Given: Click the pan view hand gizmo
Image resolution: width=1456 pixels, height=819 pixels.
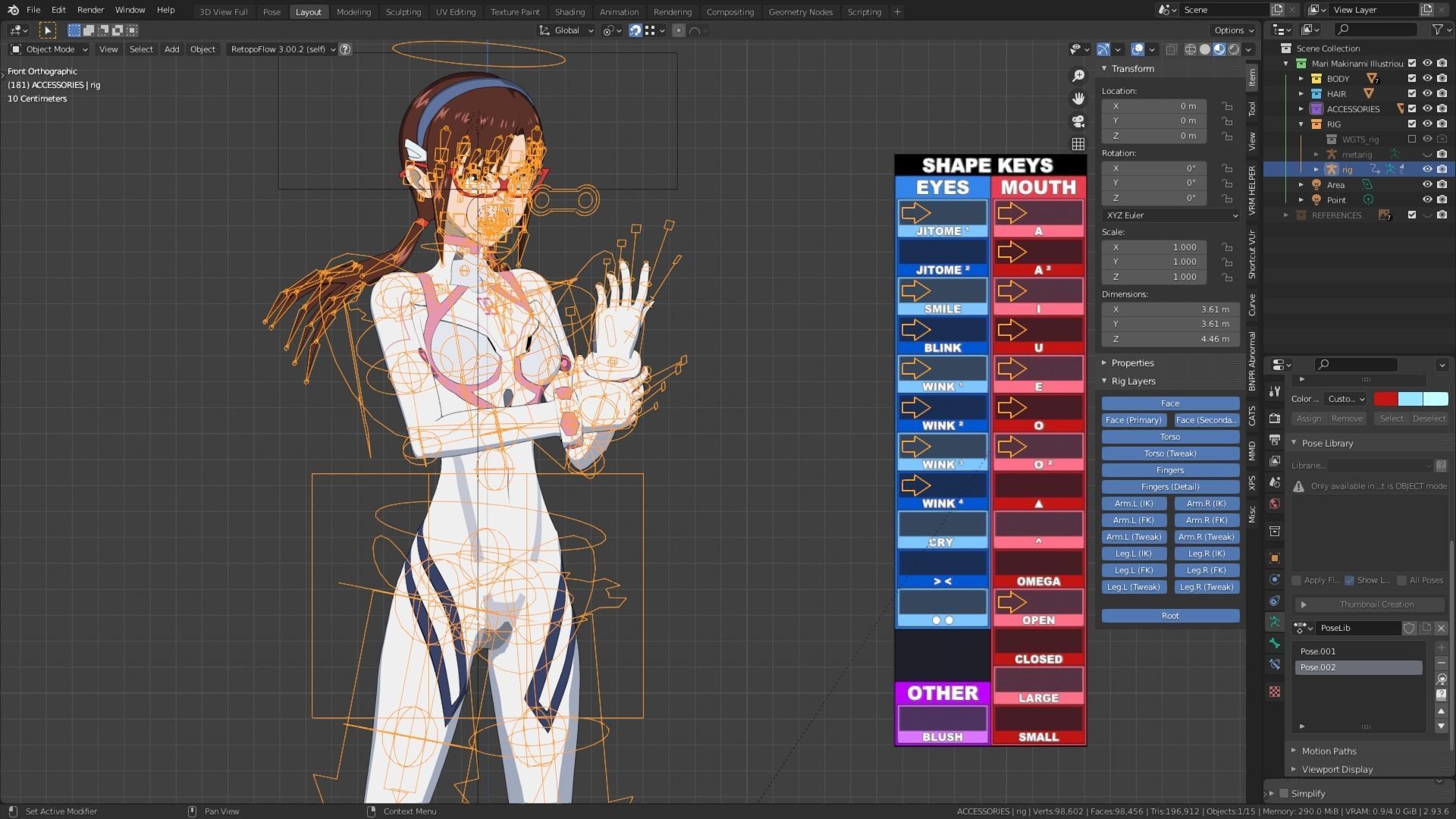Looking at the screenshot, I should [x=1078, y=99].
